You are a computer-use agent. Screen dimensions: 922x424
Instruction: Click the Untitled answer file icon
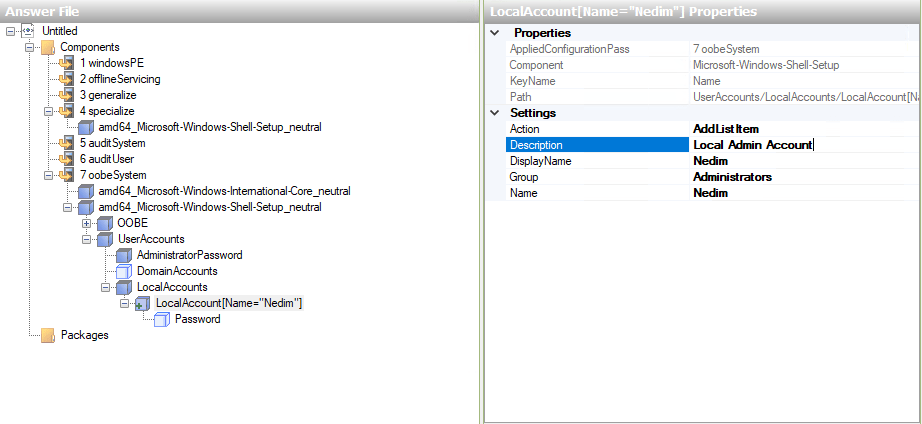click(x=28, y=31)
